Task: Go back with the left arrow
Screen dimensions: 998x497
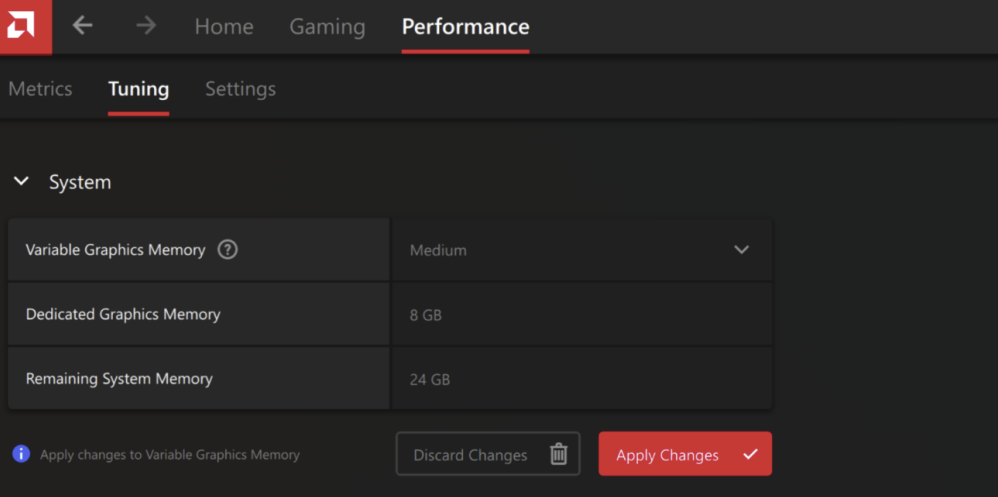Action: 83,26
